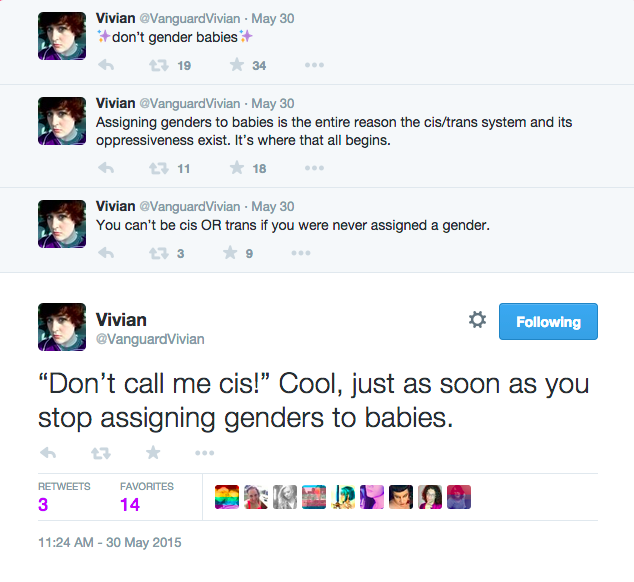
Task: Open the 11:24 AM - 30 May 2015 timestamp
Action: [x=110, y=543]
